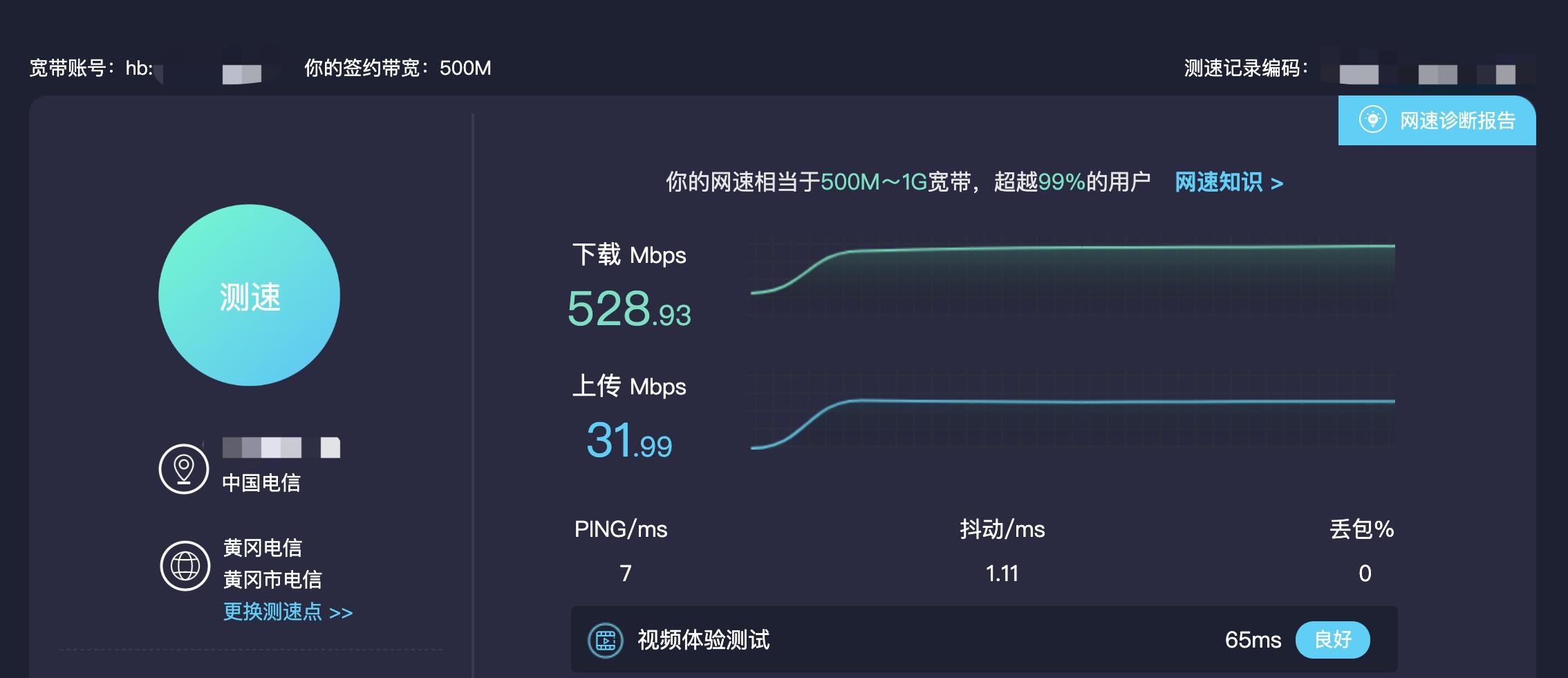Open the 网速诊断报告 diagnostic report
This screenshot has height=678, width=1568.
click(1457, 121)
